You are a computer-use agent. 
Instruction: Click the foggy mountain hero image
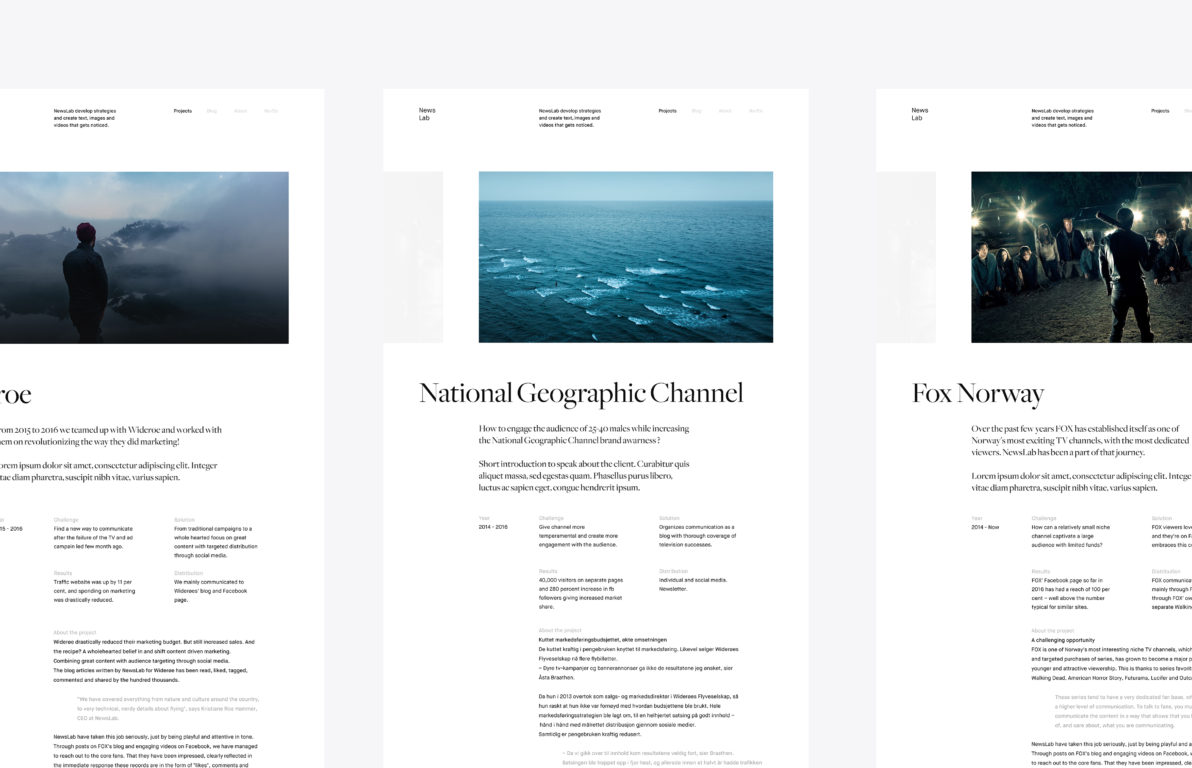point(144,257)
